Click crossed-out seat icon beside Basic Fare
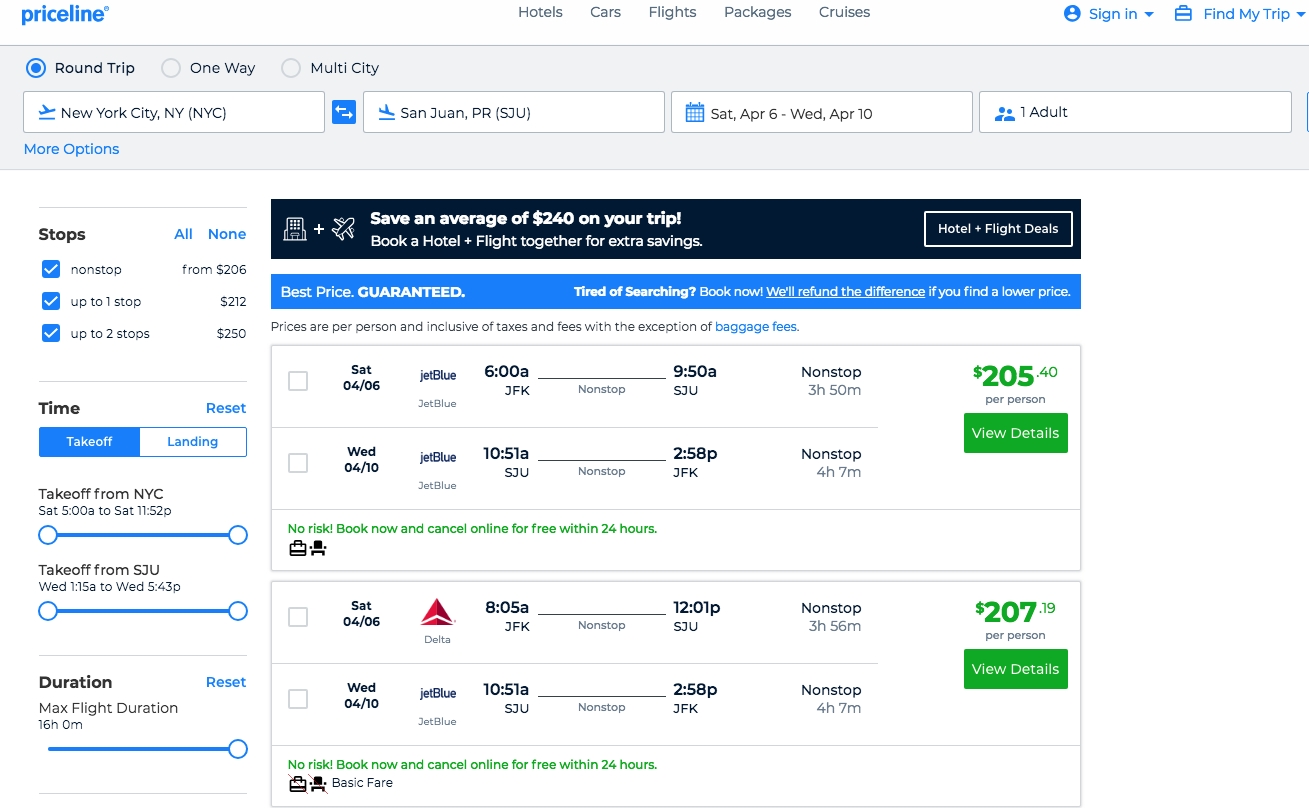Viewport: 1309px width, 808px height. [x=318, y=783]
